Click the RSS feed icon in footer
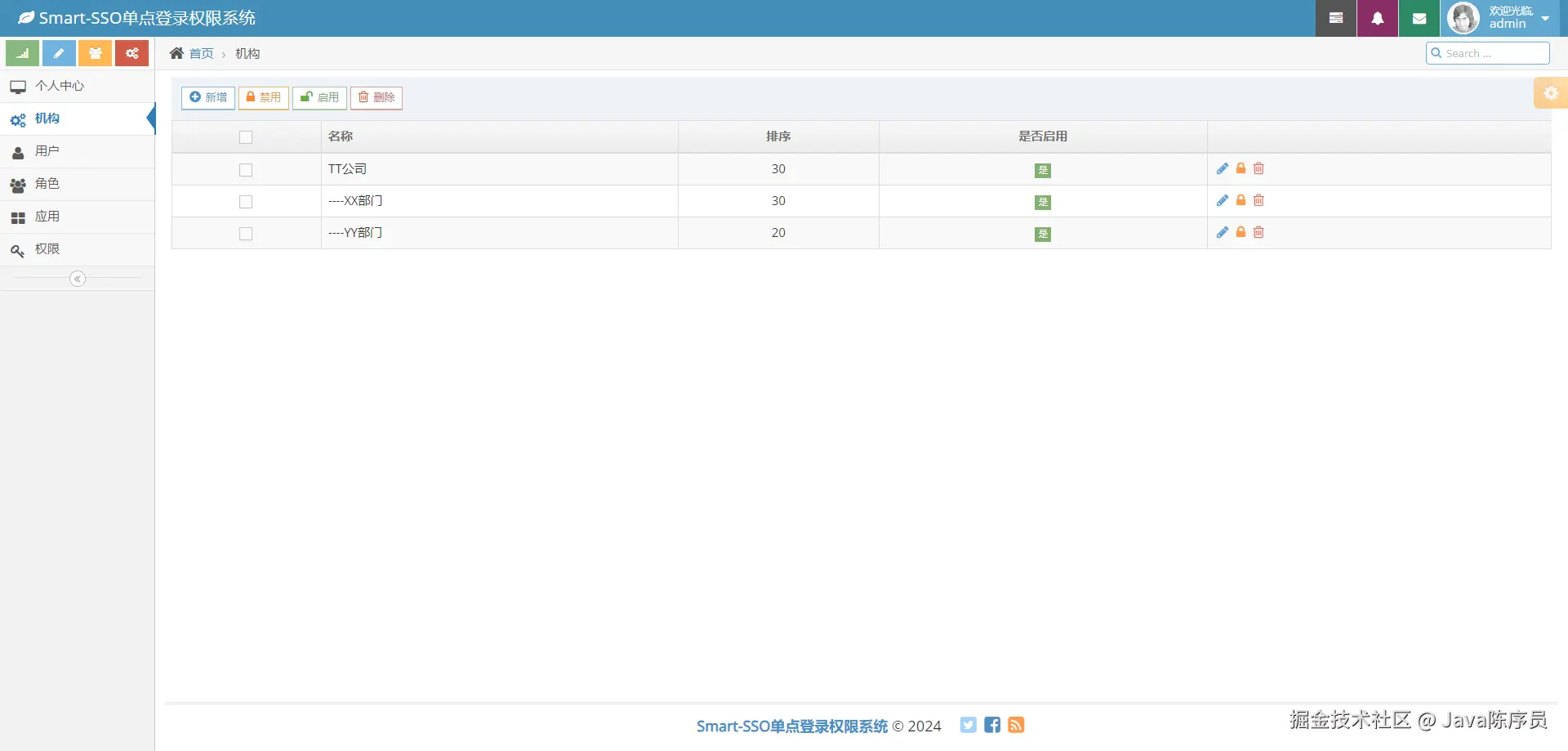1568x751 pixels. click(x=1016, y=725)
